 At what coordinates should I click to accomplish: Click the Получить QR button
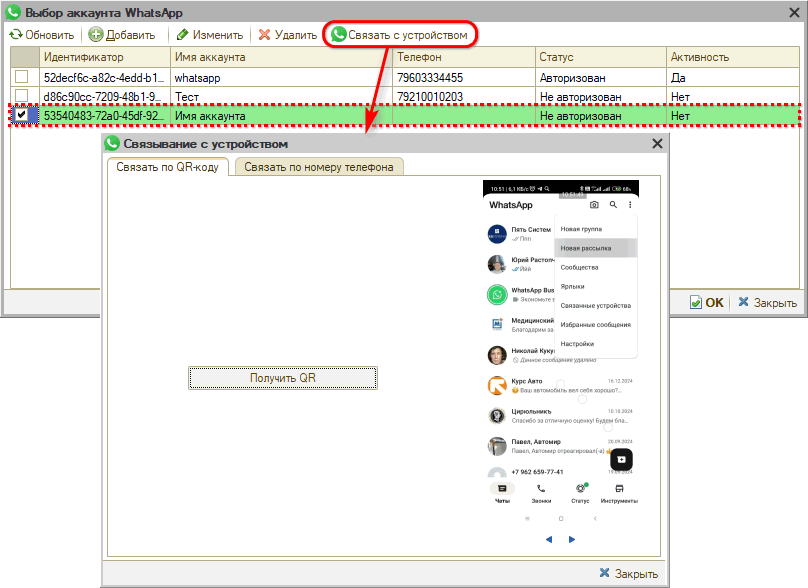click(282, 378)
